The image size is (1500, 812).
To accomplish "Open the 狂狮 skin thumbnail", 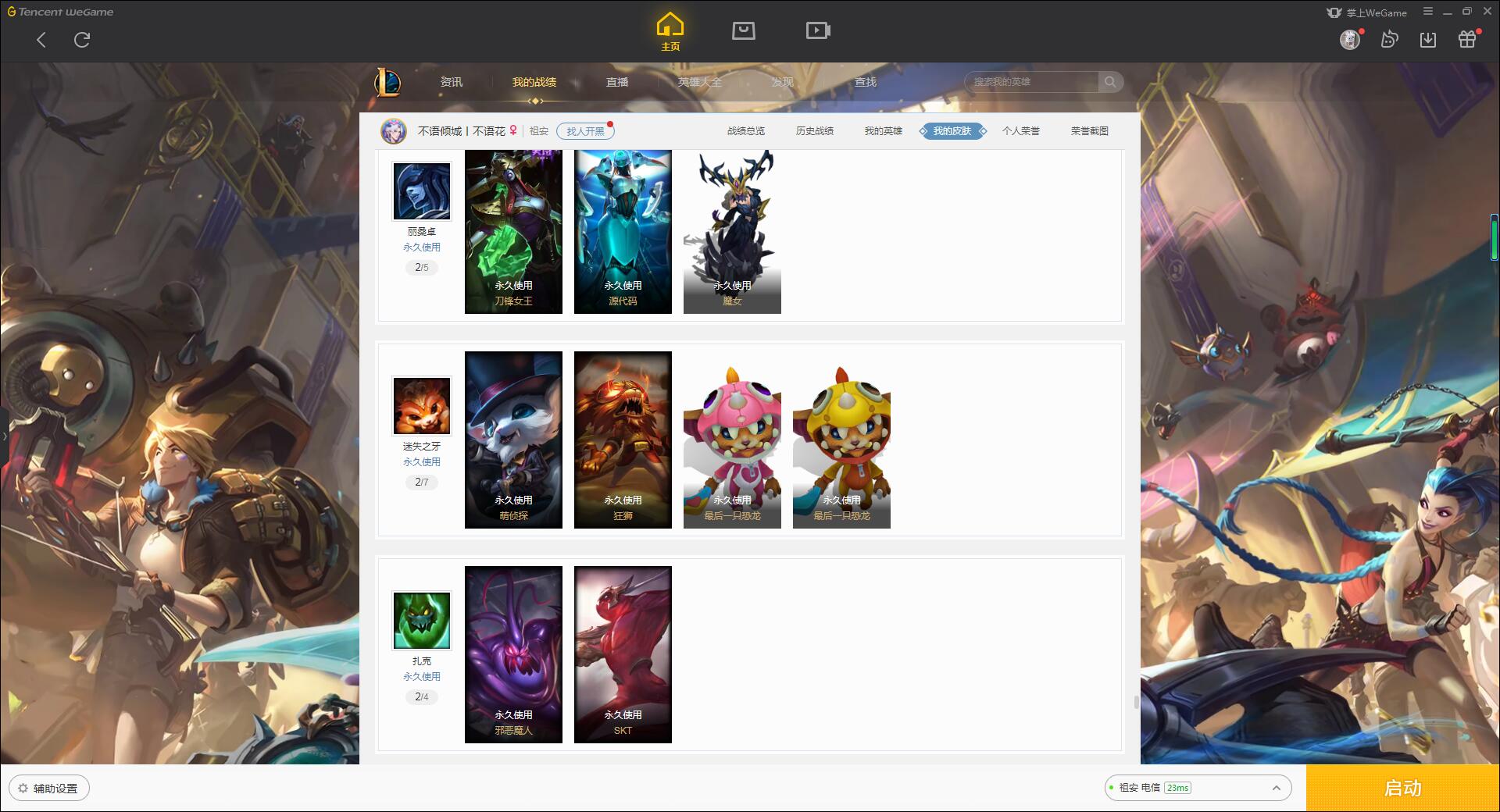I will [623, 440].
